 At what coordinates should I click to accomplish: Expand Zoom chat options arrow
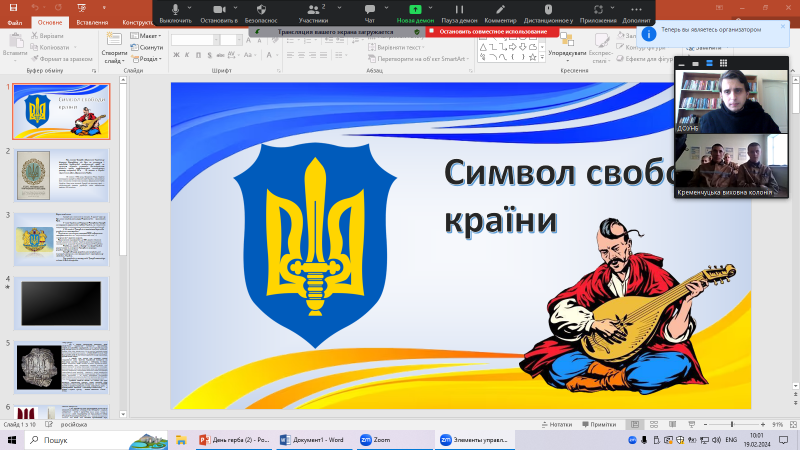(386, 8)
